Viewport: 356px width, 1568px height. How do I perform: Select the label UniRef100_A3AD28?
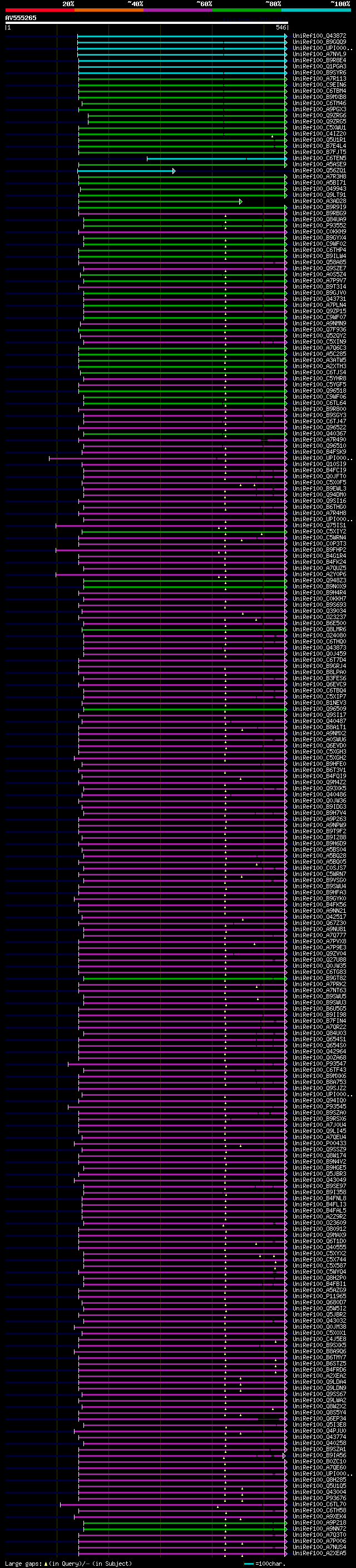(x=319, y=201)
